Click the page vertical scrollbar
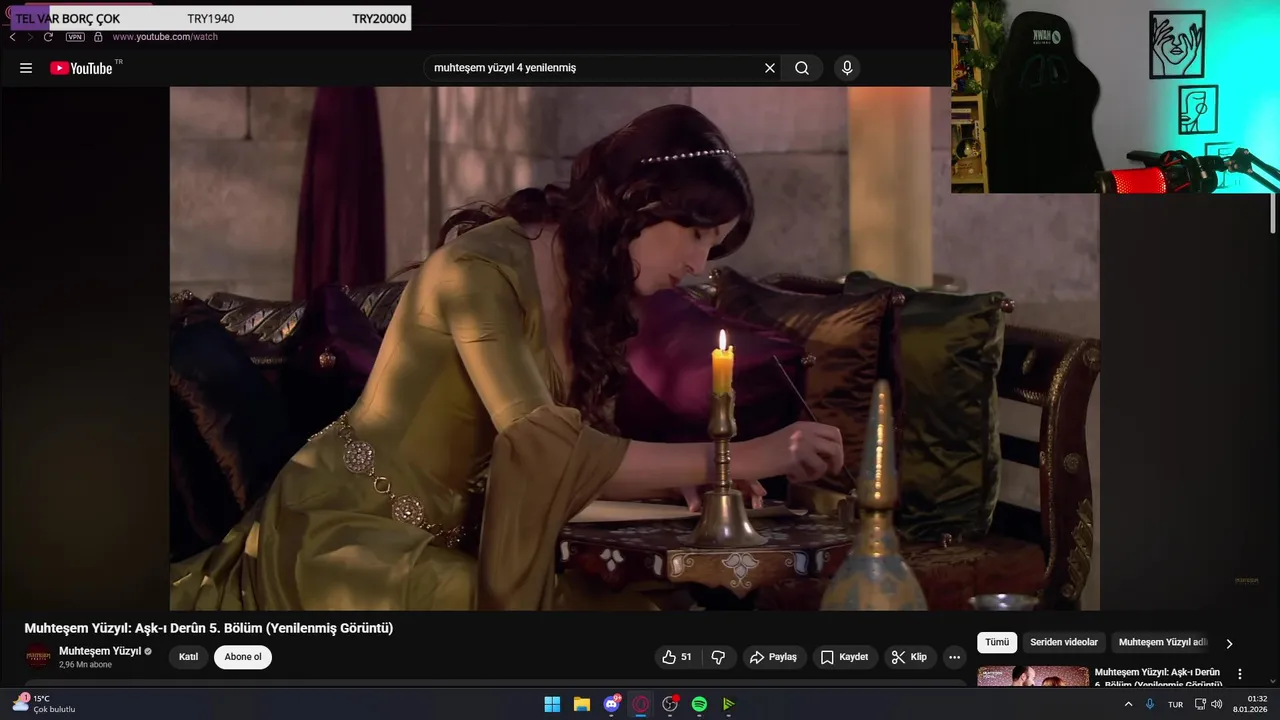Screen dimensions: 1280x720 pos(1274,213)
